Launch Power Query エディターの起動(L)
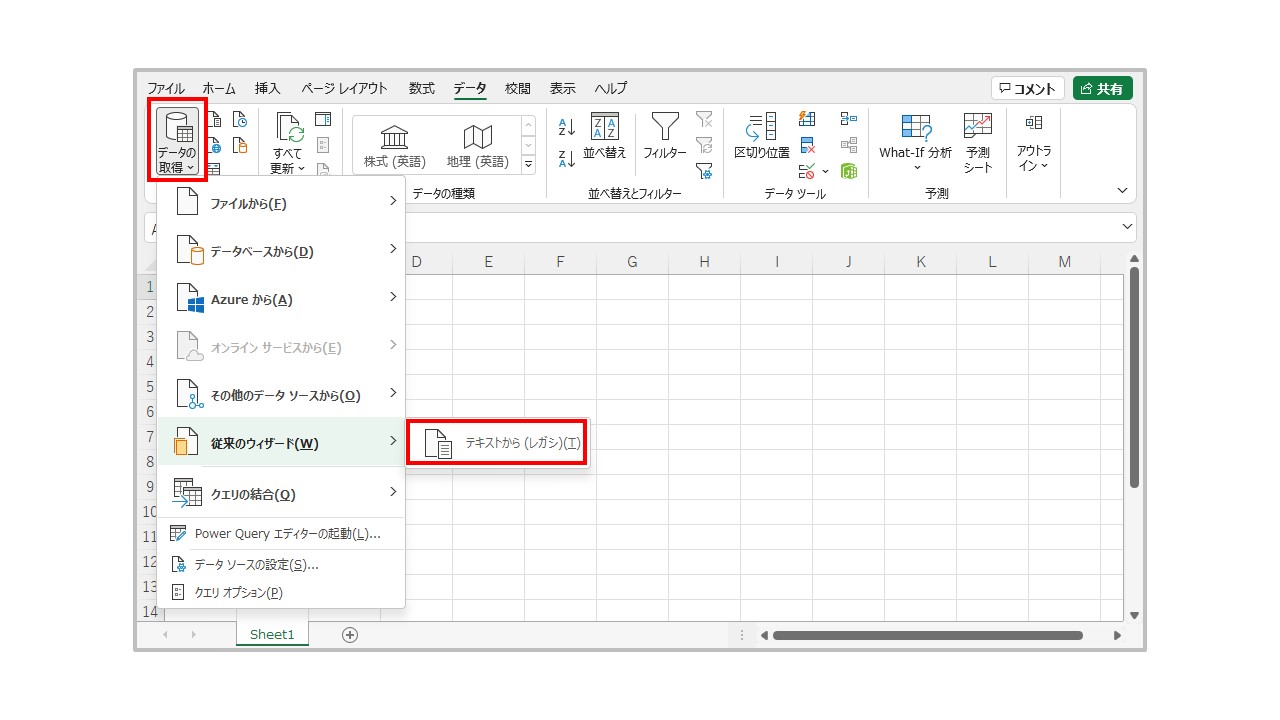This screenshot has width=1280, height=720. pos(281,534)
